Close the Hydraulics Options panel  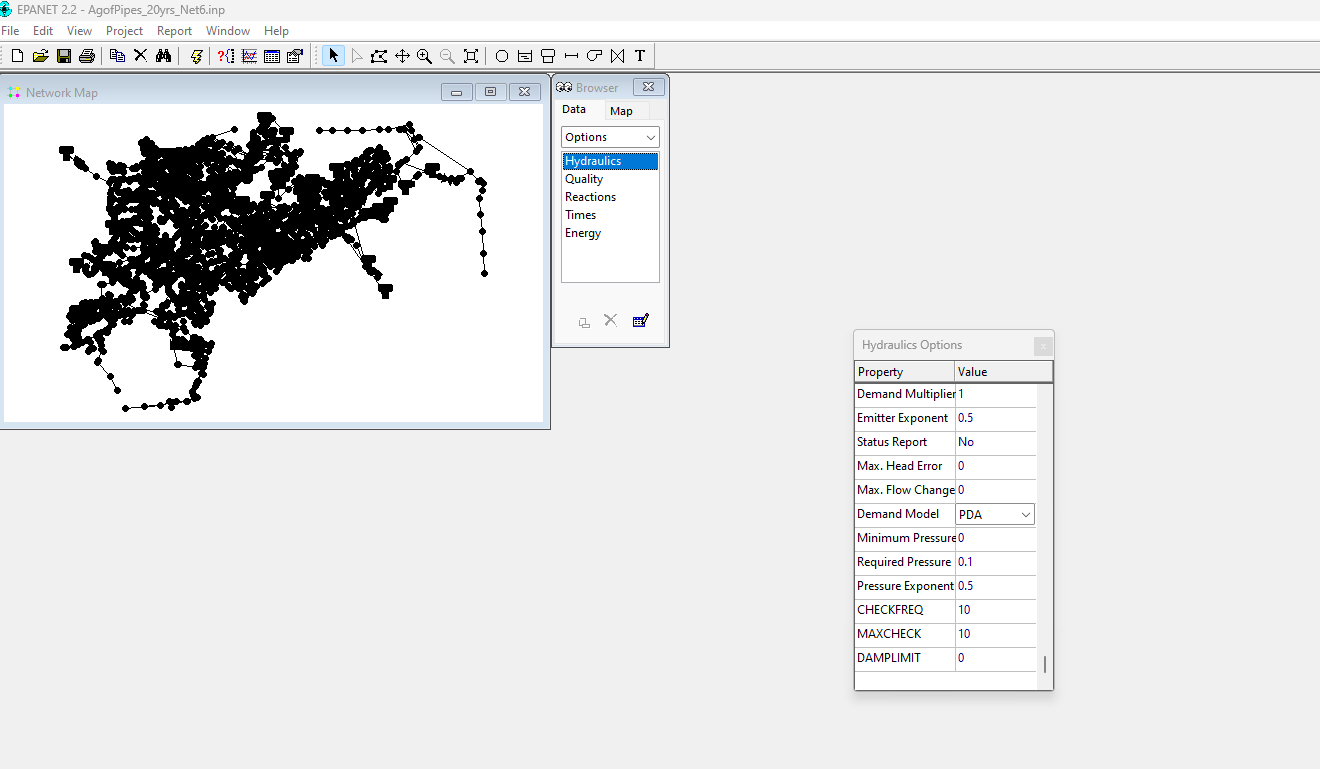pyautogui.click(x=1043, y=346)
